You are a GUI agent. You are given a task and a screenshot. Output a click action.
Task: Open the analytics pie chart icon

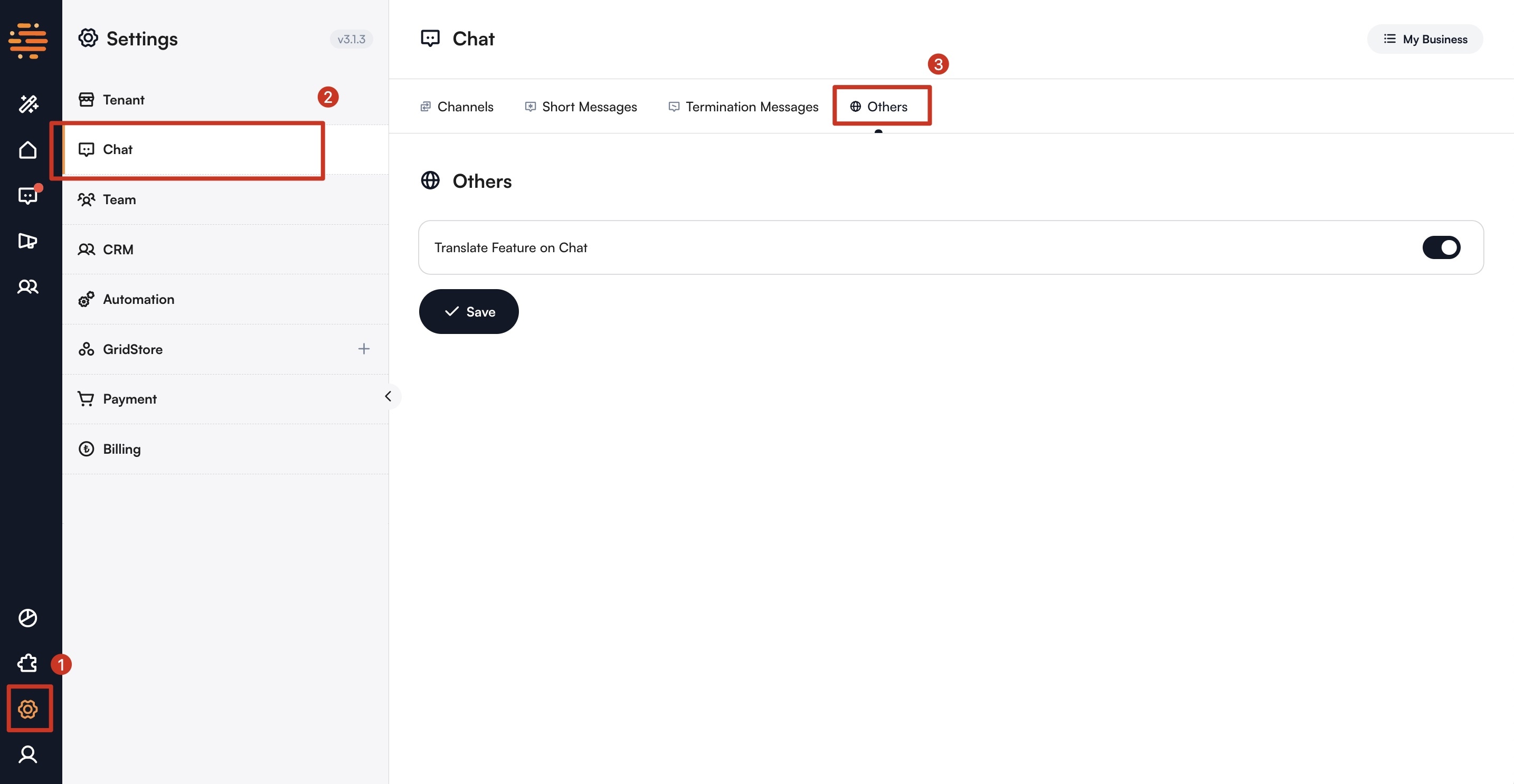tap(27, 618)
